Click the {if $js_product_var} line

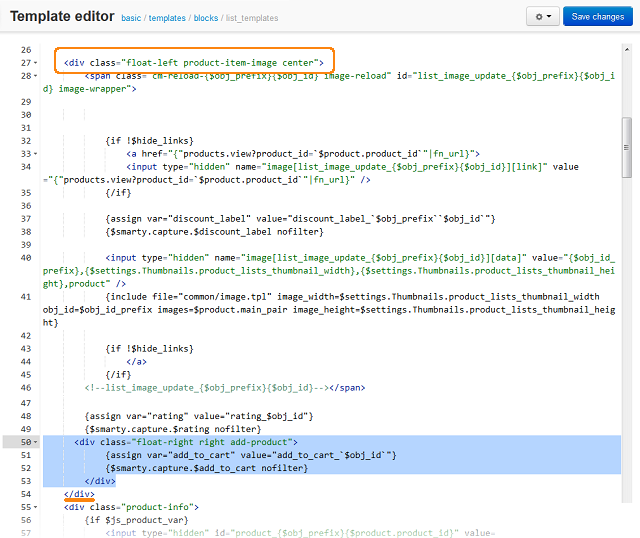[136, 520]
